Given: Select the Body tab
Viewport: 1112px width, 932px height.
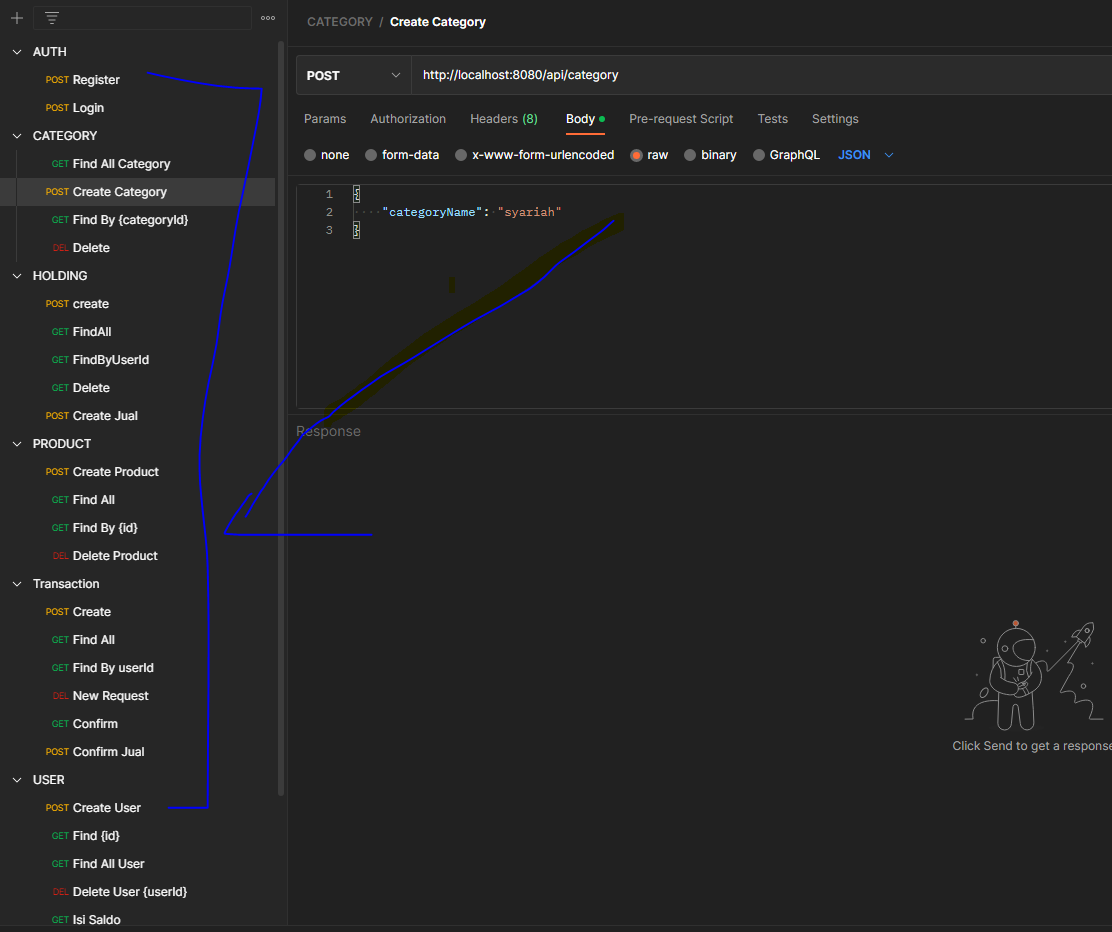Looking at the screenshot, I should [585, 119].
